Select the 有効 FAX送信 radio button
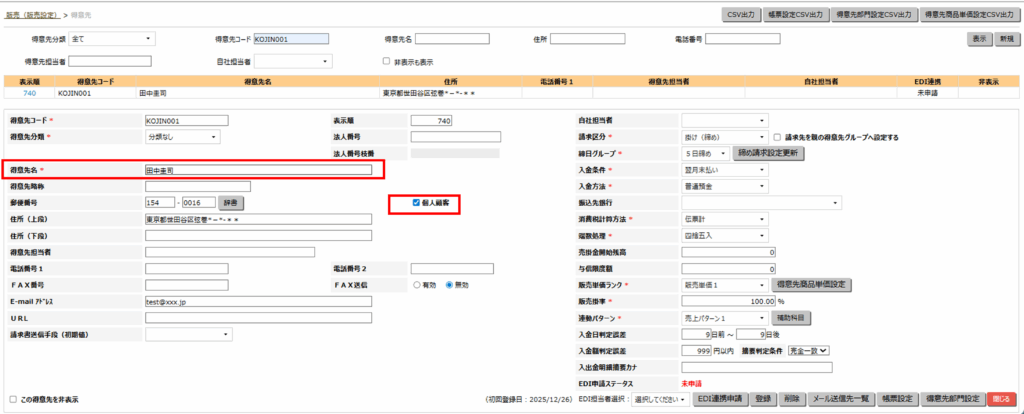 418,285
